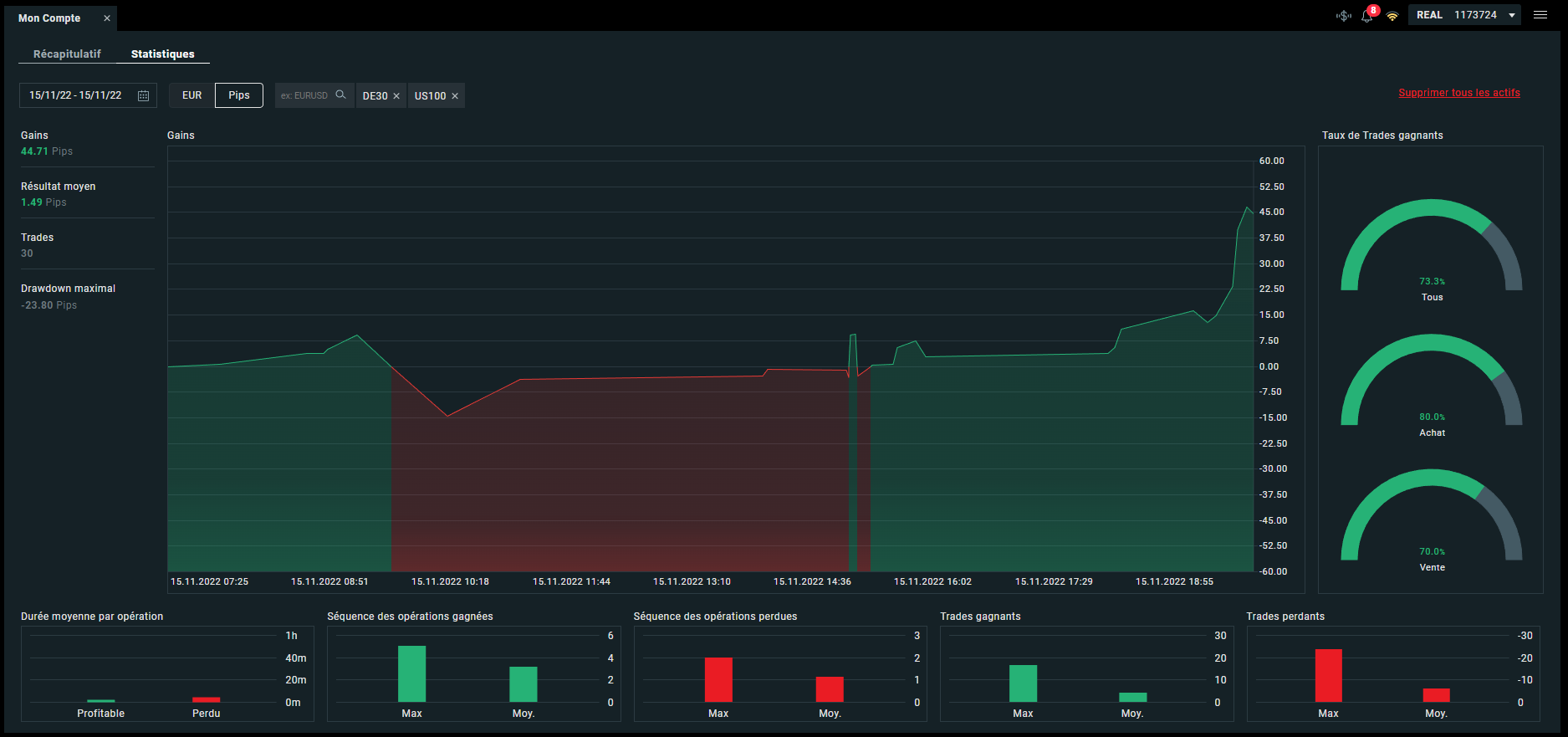Expand the REAL account dropdown arrow

point(1512,15)
